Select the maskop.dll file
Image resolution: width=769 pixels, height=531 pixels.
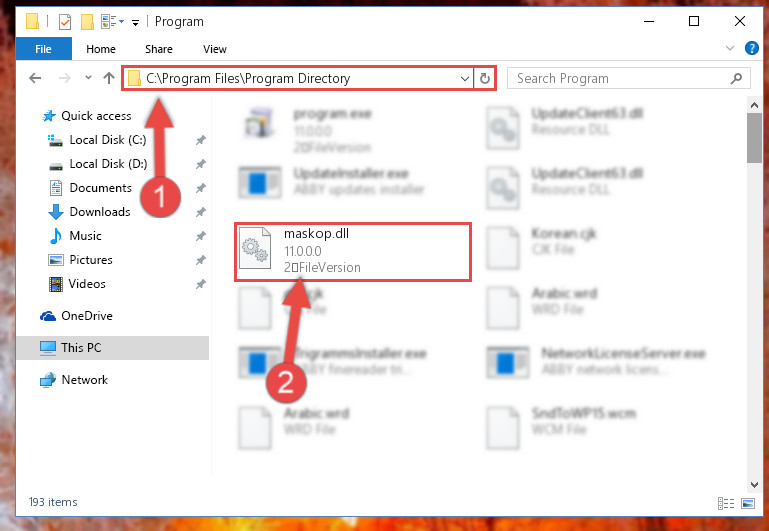click(x=353, y=252)
